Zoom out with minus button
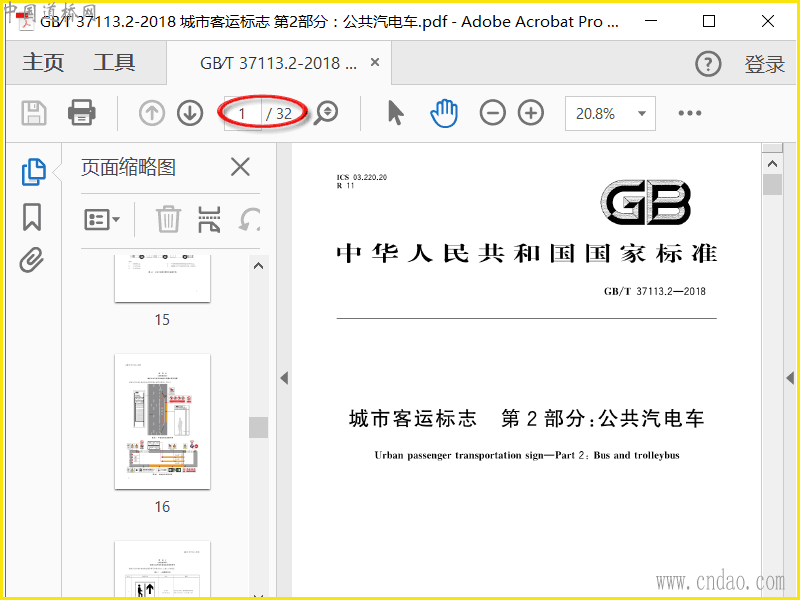The width and height of the screenshot is (800, 600). coord(492,113)
